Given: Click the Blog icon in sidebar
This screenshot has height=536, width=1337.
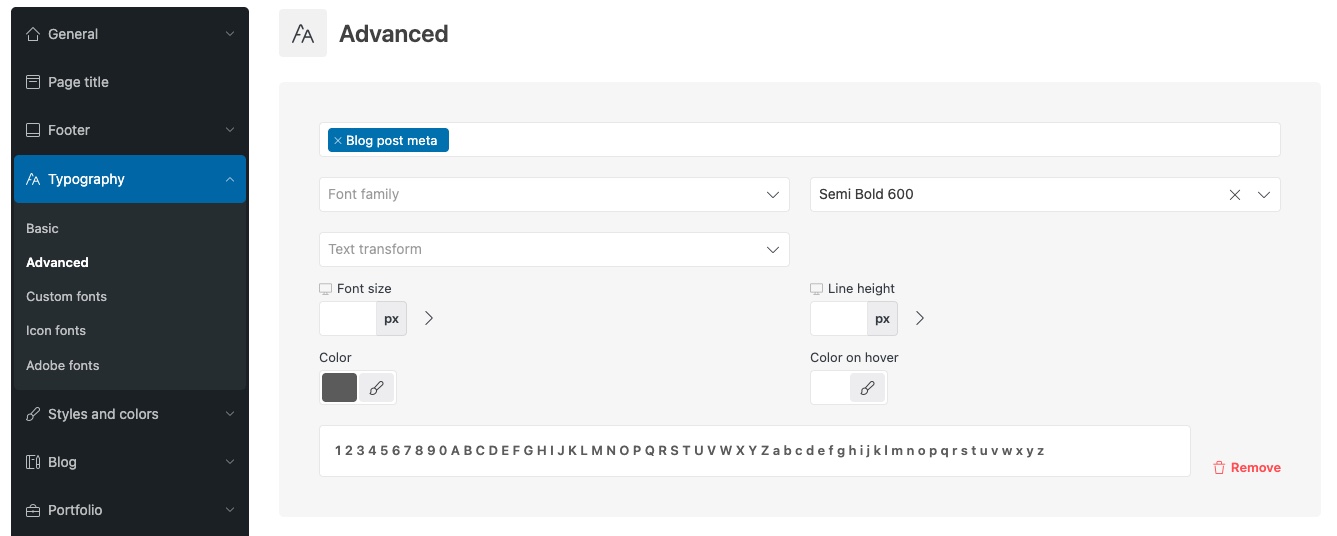Looking at the screenshot, I should [33, 462].
